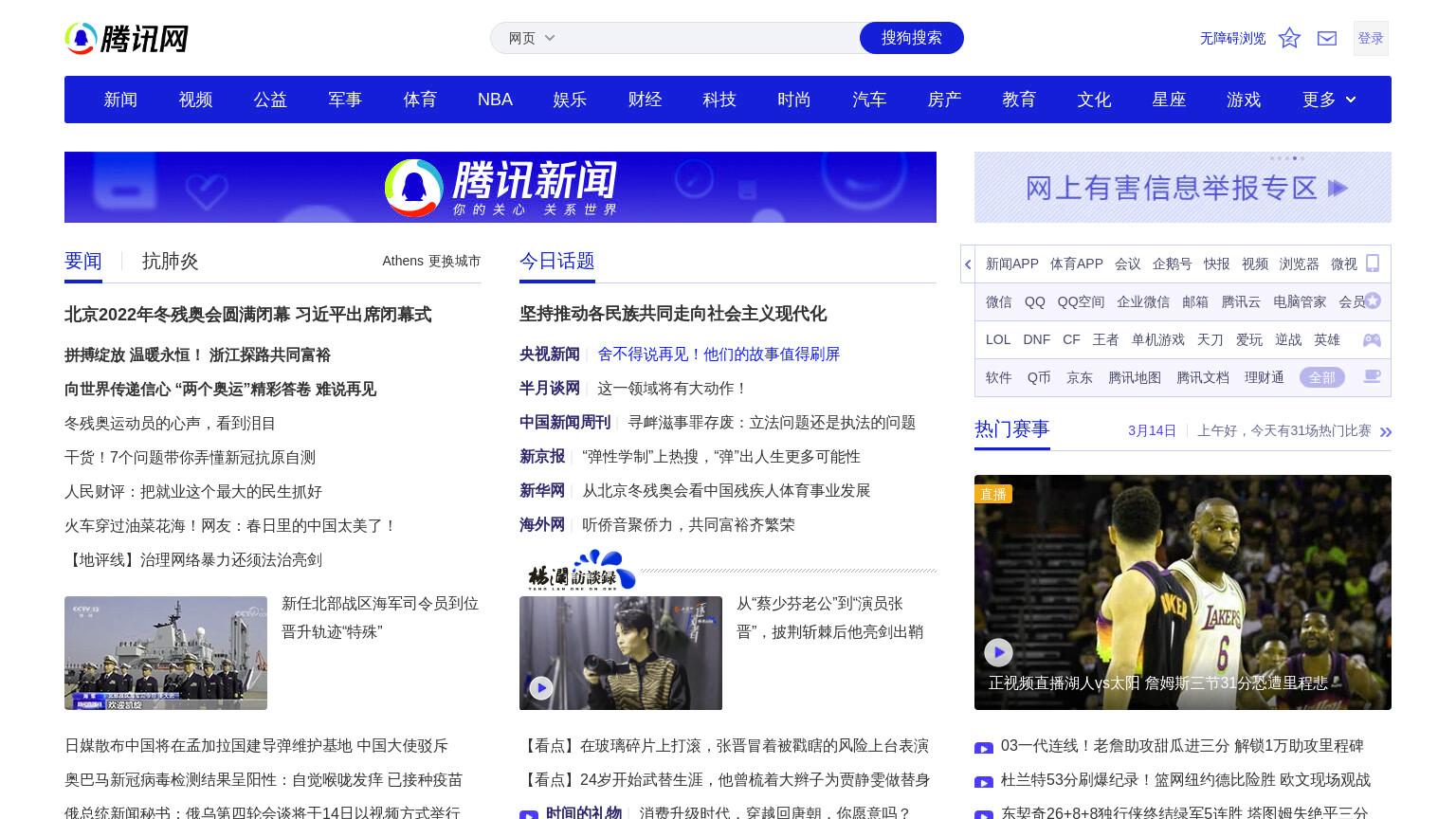Click left arrow of the apps panel
The image size is (1456, 819).
(968, 264)
